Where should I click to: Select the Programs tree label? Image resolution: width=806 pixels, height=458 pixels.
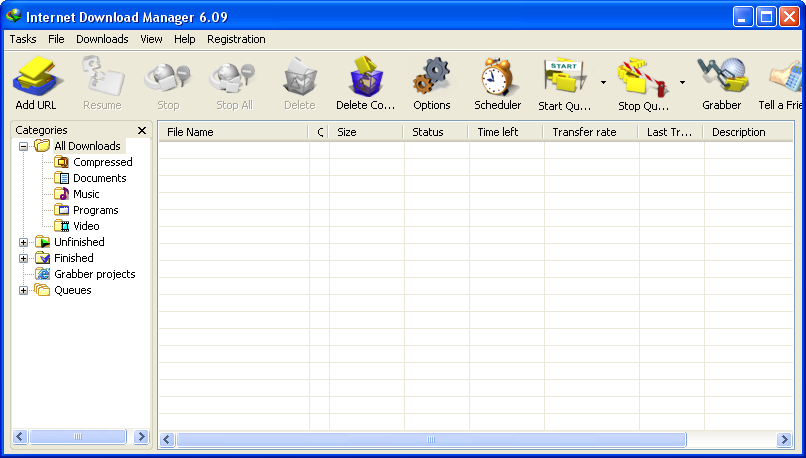point(96,210)
